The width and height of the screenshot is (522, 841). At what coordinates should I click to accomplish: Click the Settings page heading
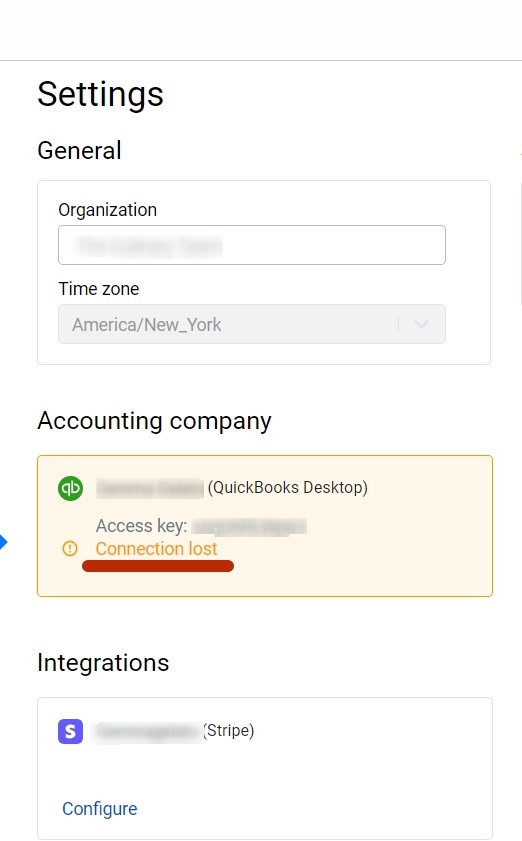(100, 94)
